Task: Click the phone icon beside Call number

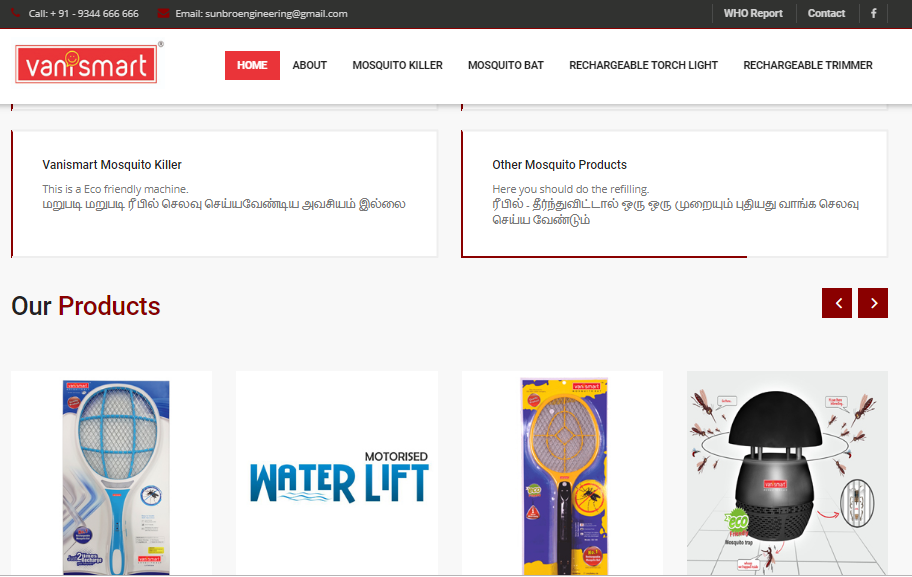Action: 16,13
